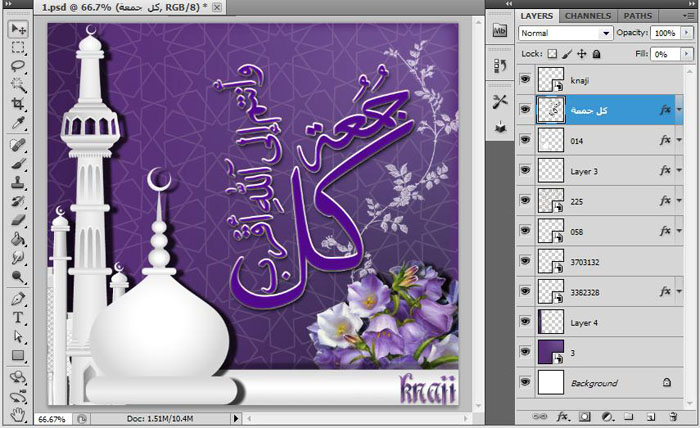Viewport: 700px width, 428px height.
Task: Select the Move tool
Action: pyautogui.click(x=18, y=30)
